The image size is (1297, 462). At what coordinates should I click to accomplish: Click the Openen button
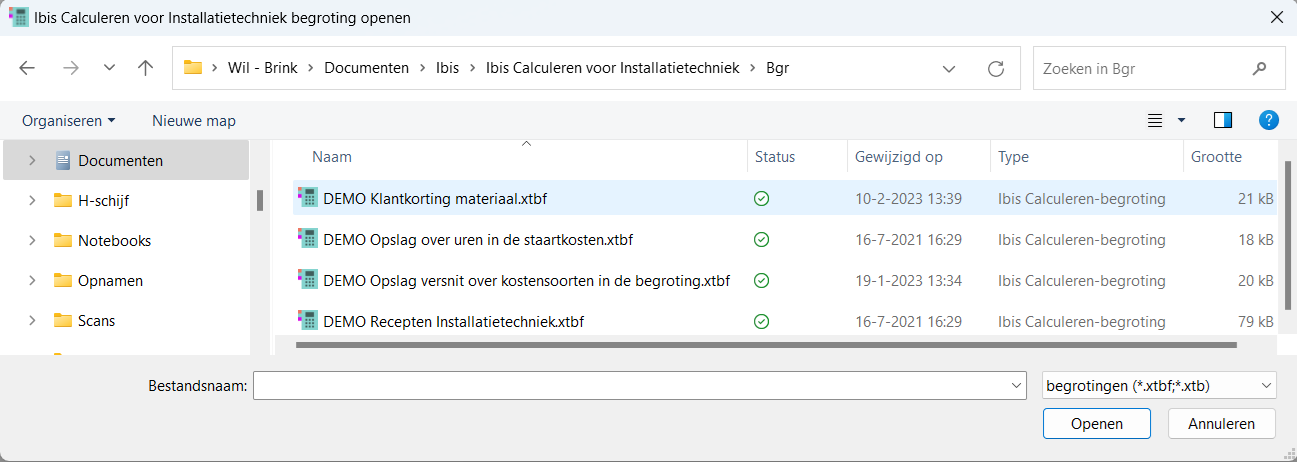pyautogui.click(x=1097, y=423)
